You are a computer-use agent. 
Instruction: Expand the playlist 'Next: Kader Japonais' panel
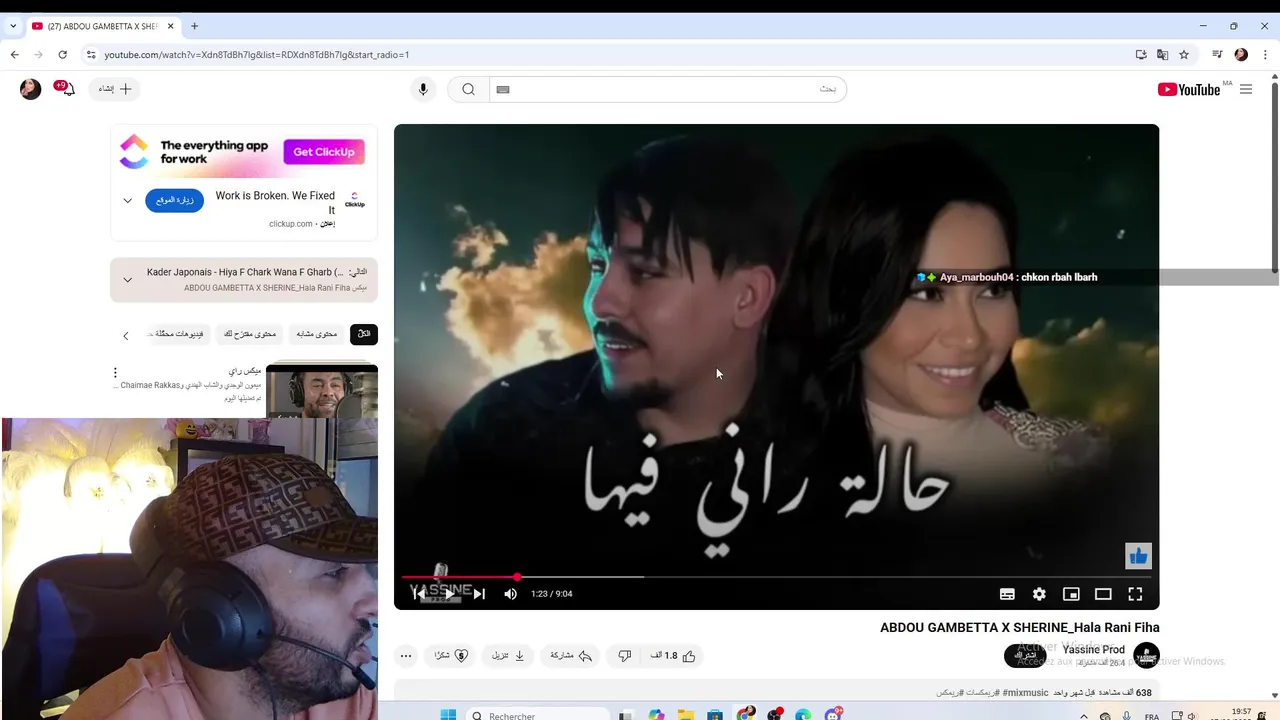[127, 280]
